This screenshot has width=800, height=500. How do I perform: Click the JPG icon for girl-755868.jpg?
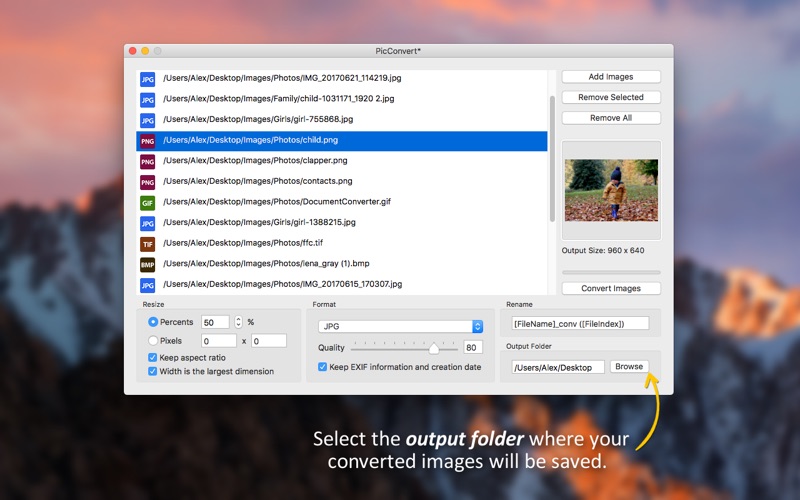(x=147, y=120)
